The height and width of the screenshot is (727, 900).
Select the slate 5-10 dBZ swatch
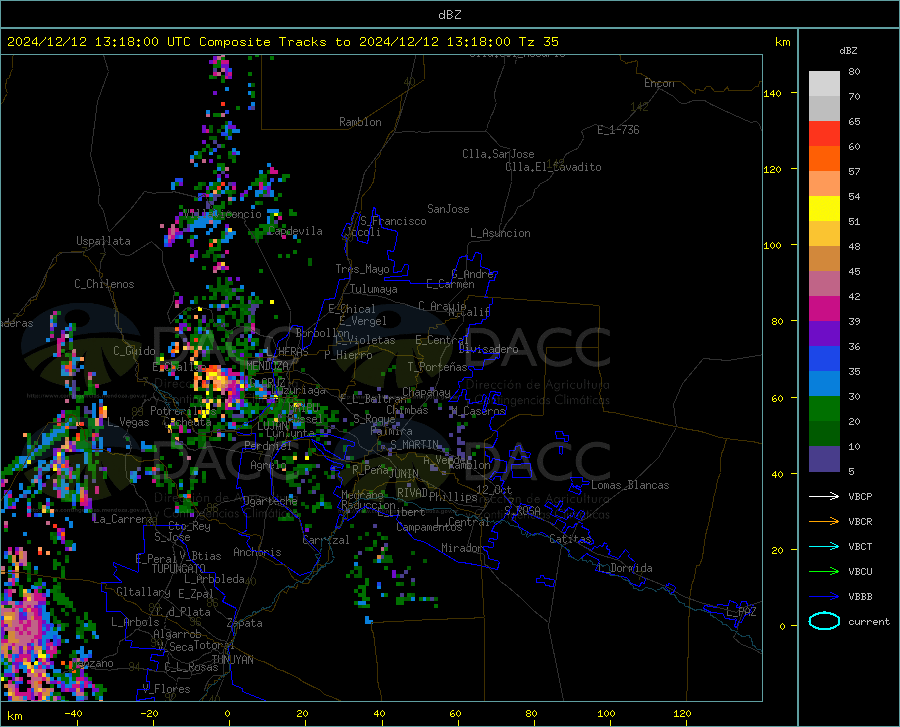point(824,459)
